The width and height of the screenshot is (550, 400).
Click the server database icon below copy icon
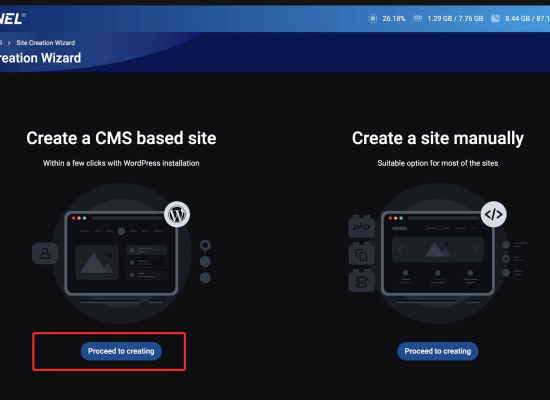coord(362,281)
